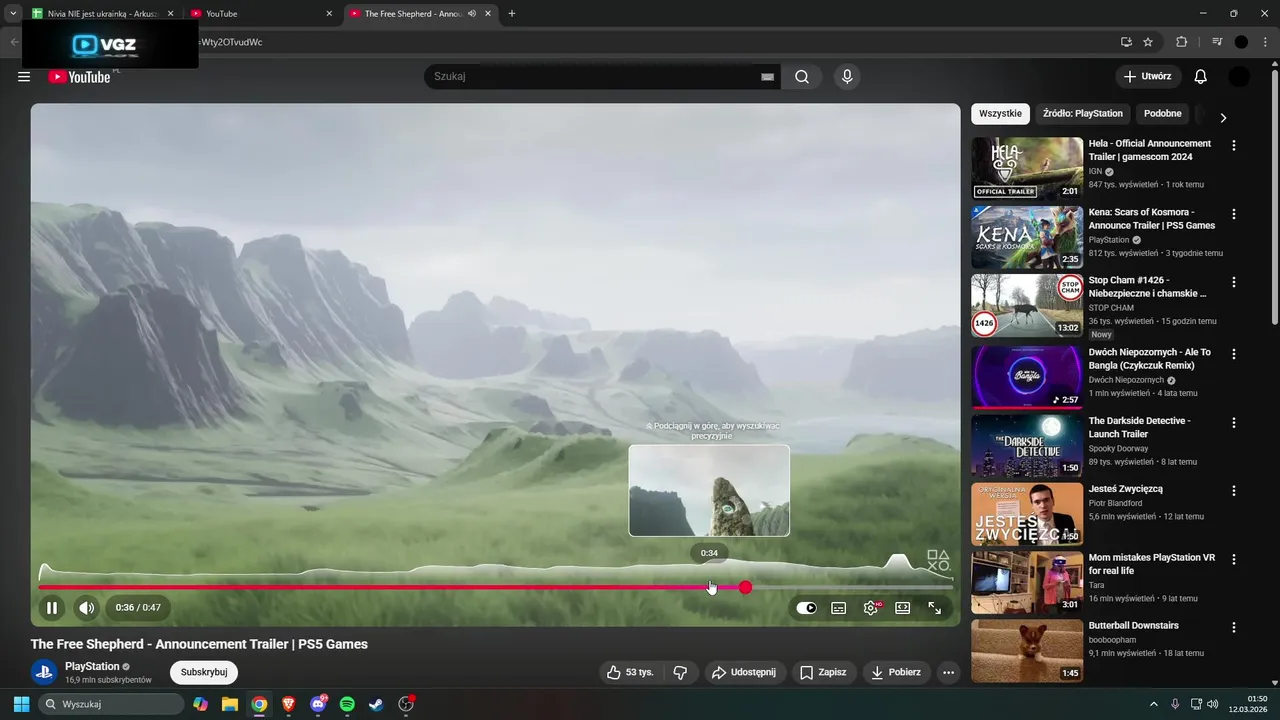
Task: Switch to the Nivia NIE jest ukrainką tab
Action: click(x=102, y=14)
